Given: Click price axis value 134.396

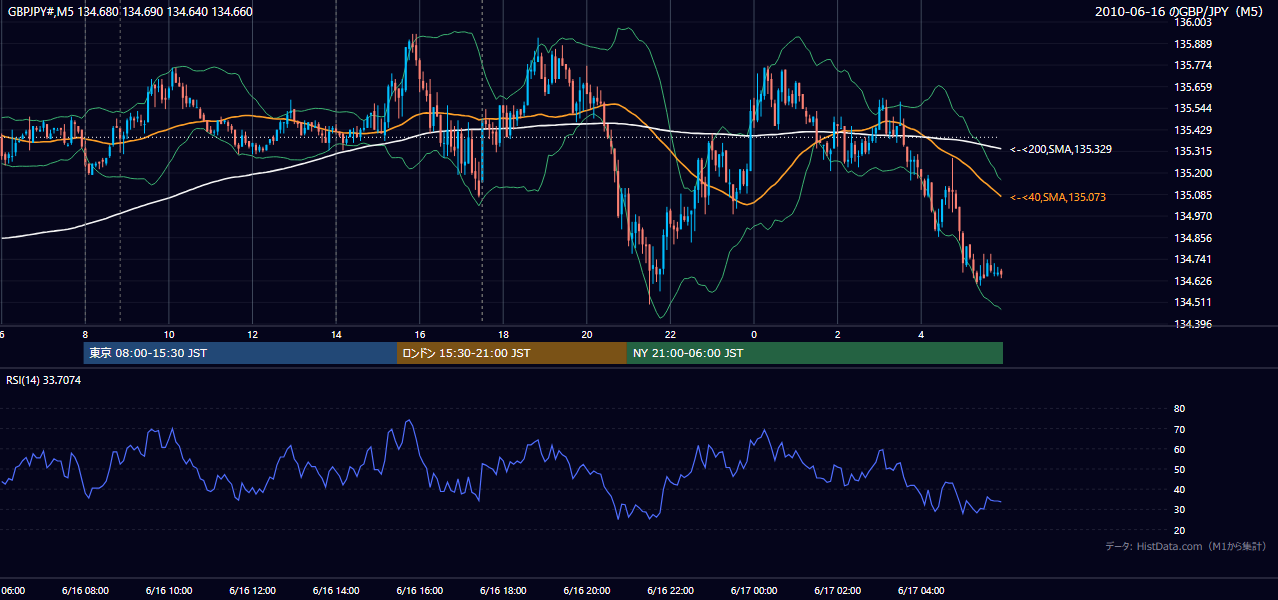Looking at the screenshot, I should pos(1193,324).
